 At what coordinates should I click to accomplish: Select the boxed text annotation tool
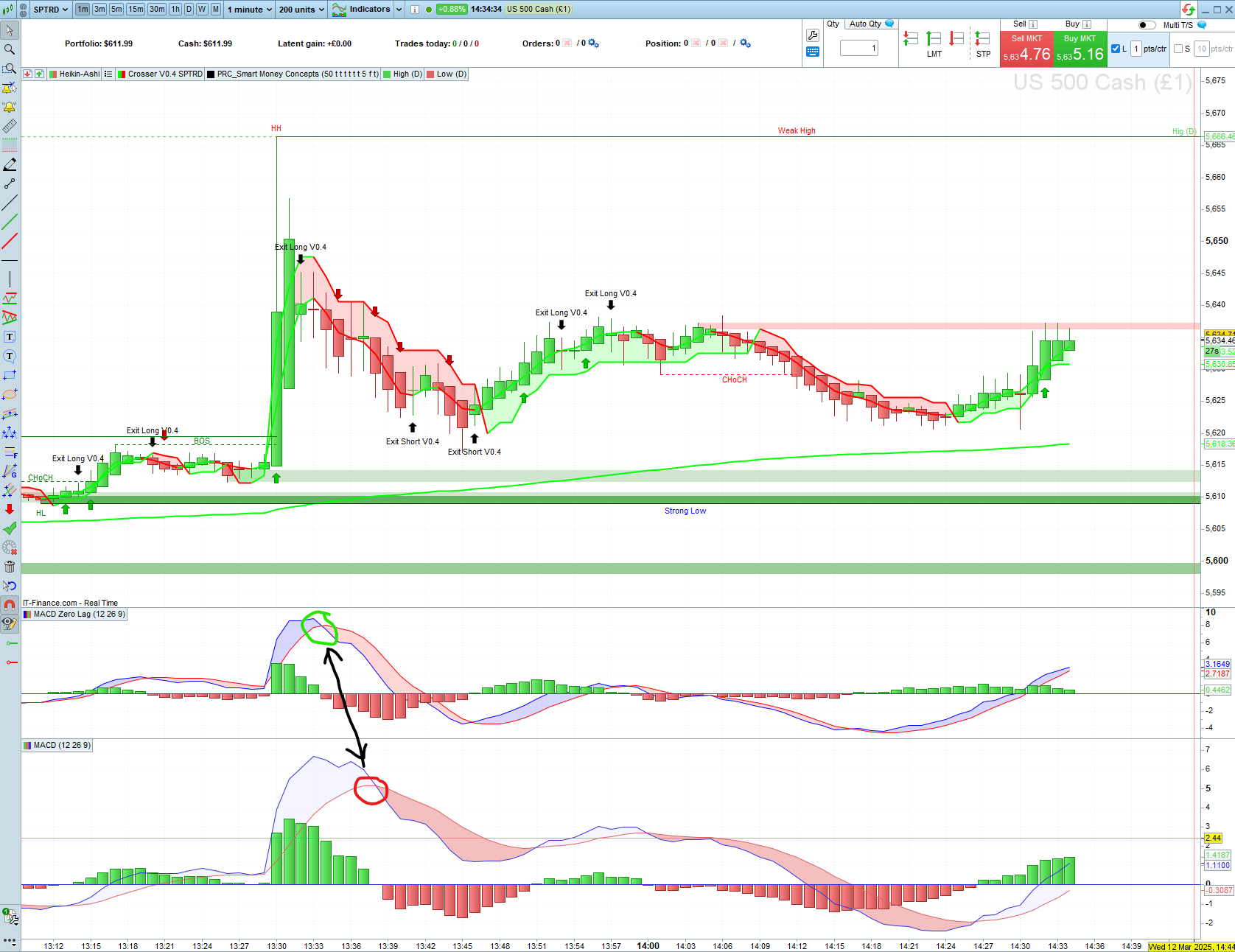pyautogui.click(x=10, y=337)
